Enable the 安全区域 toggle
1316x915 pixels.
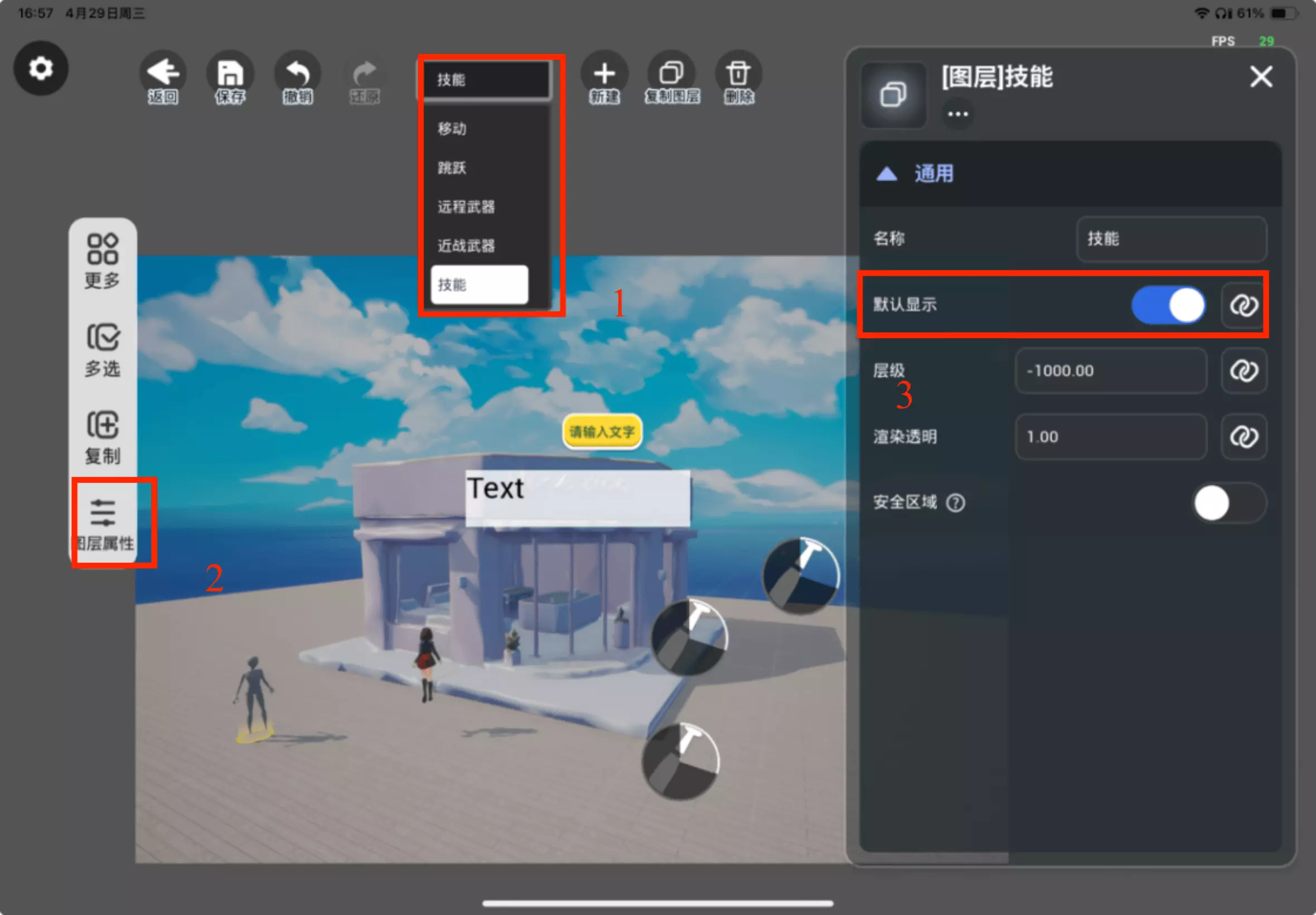[1228, 503]
